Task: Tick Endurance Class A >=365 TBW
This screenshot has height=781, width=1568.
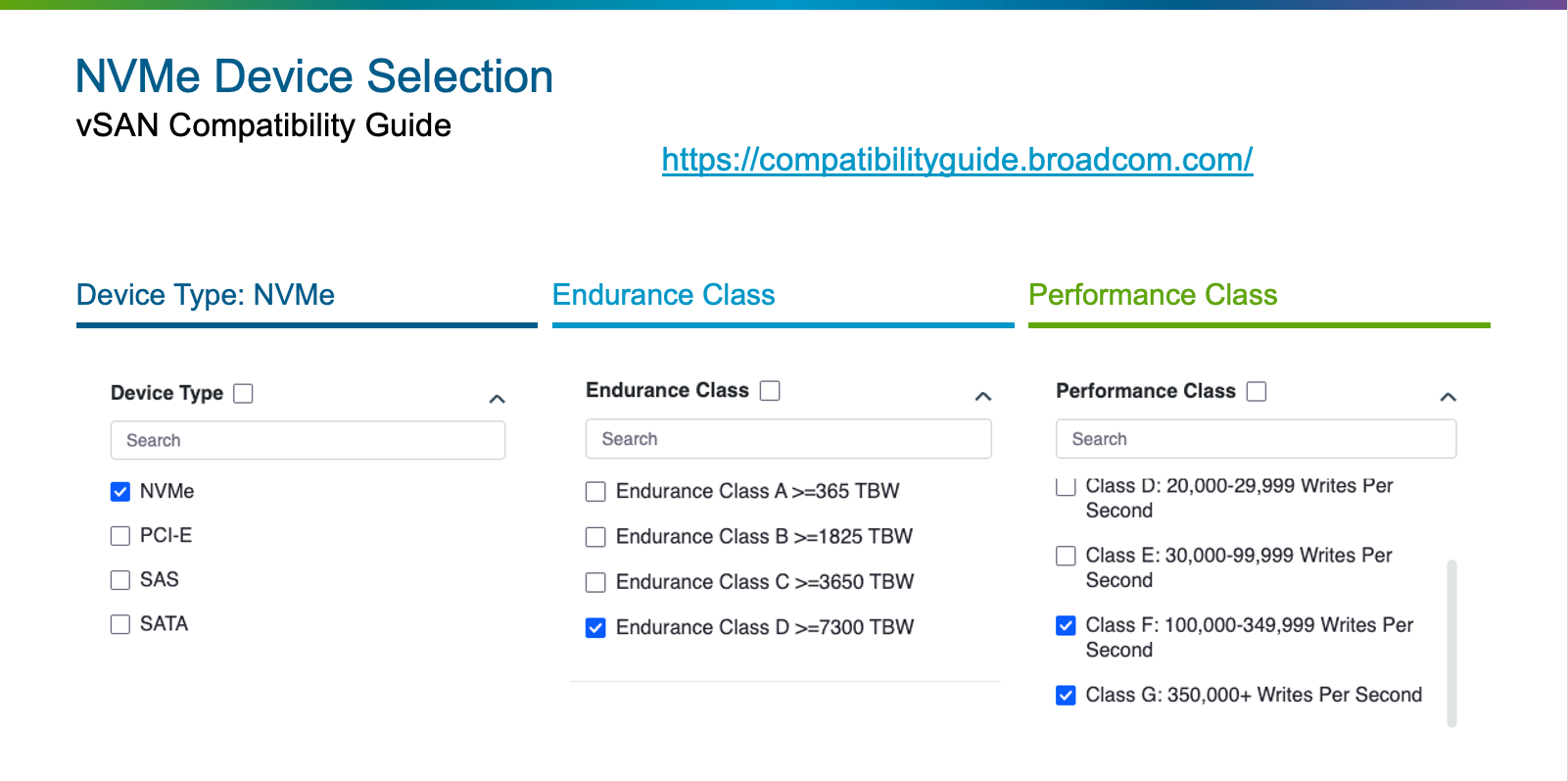Action: pyautogui.click(x=595, y=492)
